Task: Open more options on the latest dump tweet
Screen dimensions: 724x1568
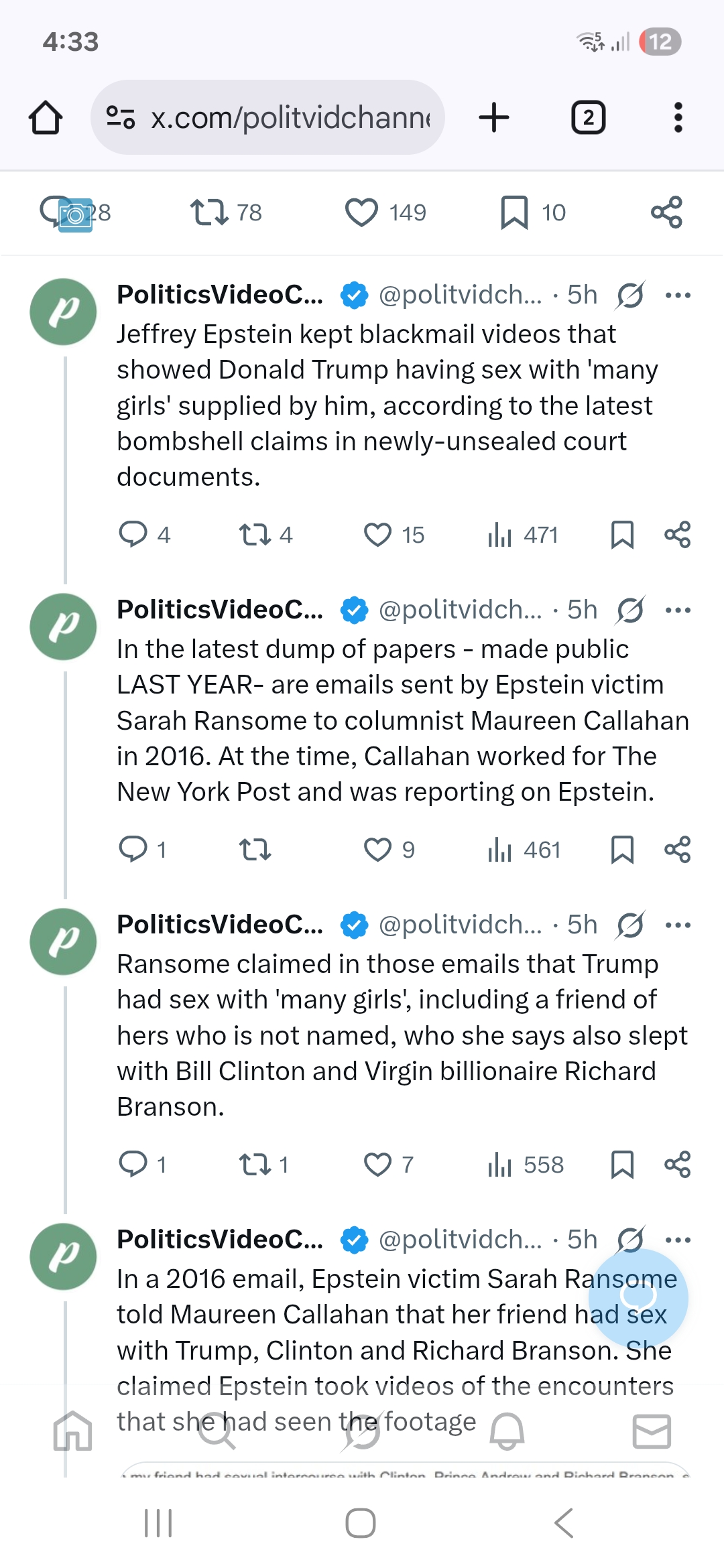Action: [x=678, y=610]
